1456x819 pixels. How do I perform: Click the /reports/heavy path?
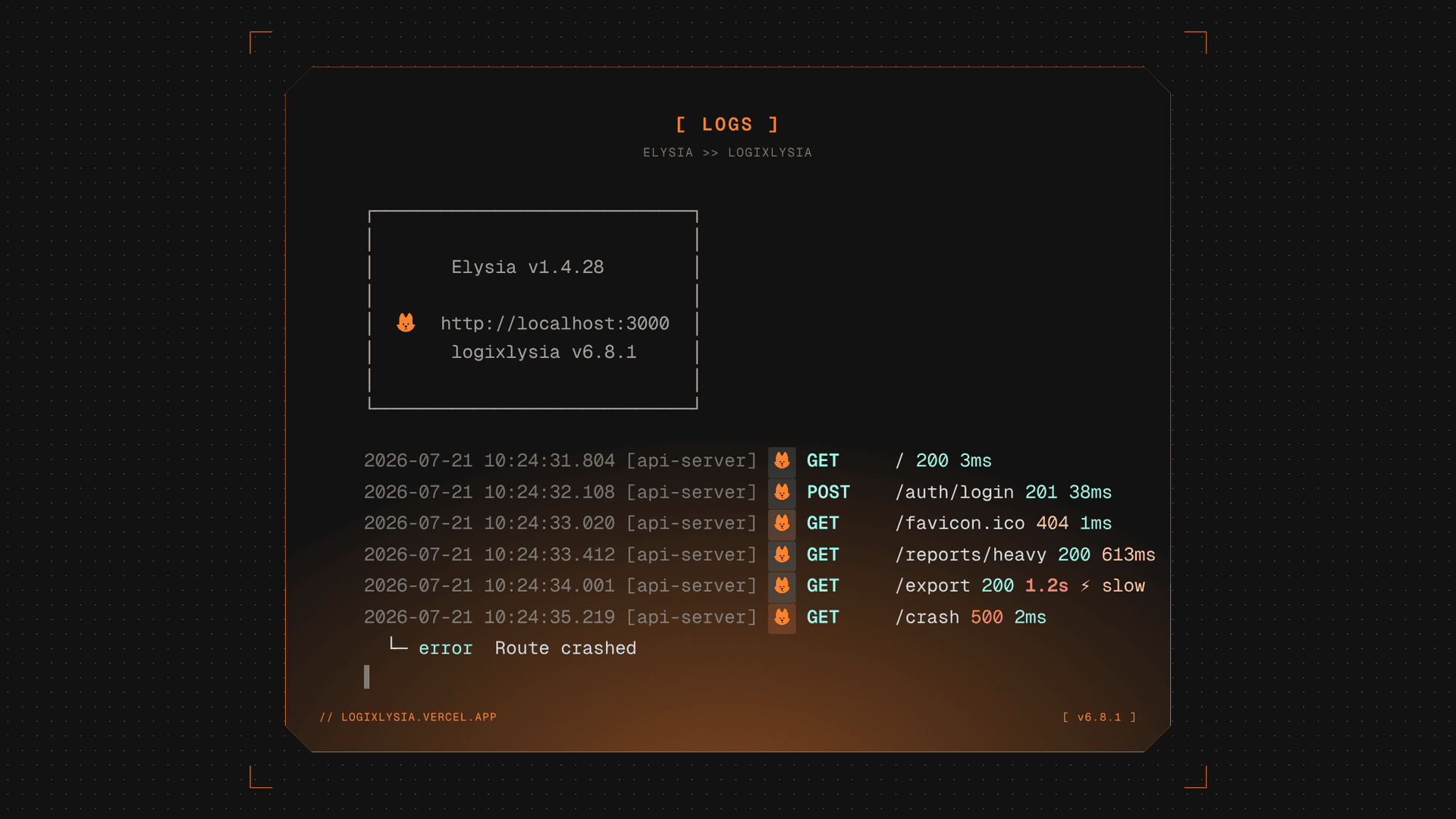point(971,555)
